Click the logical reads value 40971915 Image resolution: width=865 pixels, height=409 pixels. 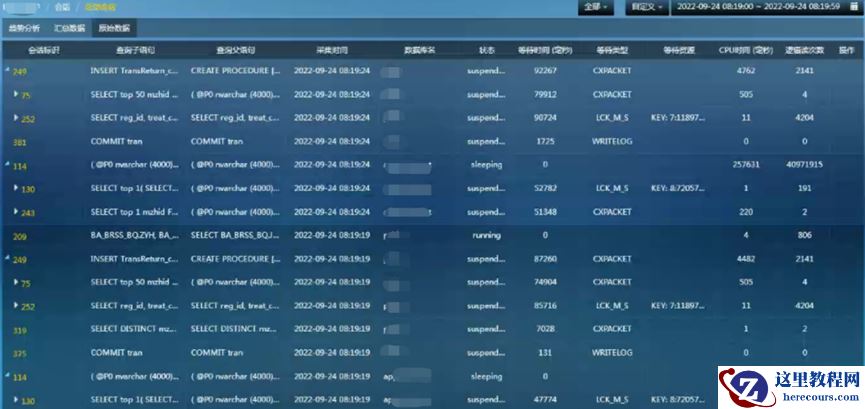coord(804,164)
